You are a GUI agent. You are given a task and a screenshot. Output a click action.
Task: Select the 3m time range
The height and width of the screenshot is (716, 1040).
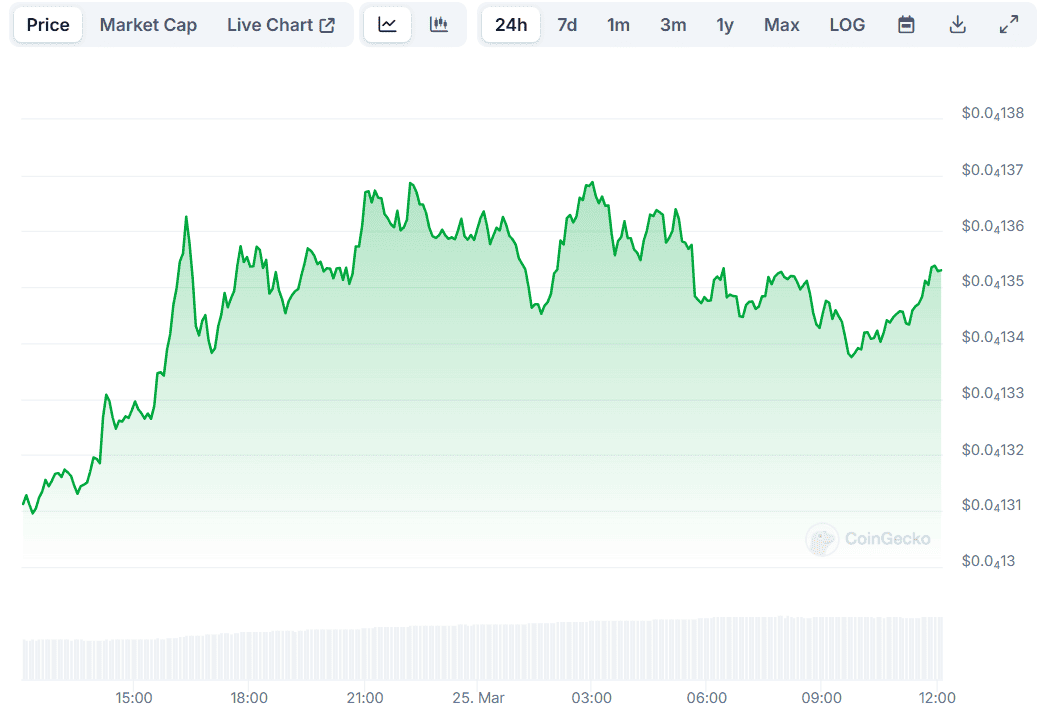coord(673,25)
